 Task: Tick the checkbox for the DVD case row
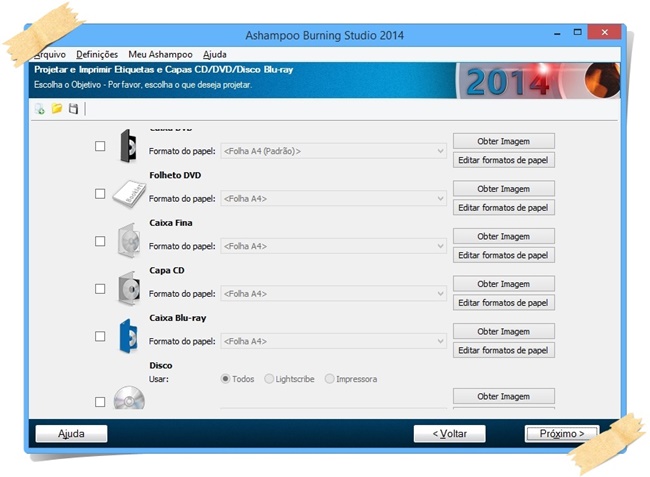click(100, 146)
